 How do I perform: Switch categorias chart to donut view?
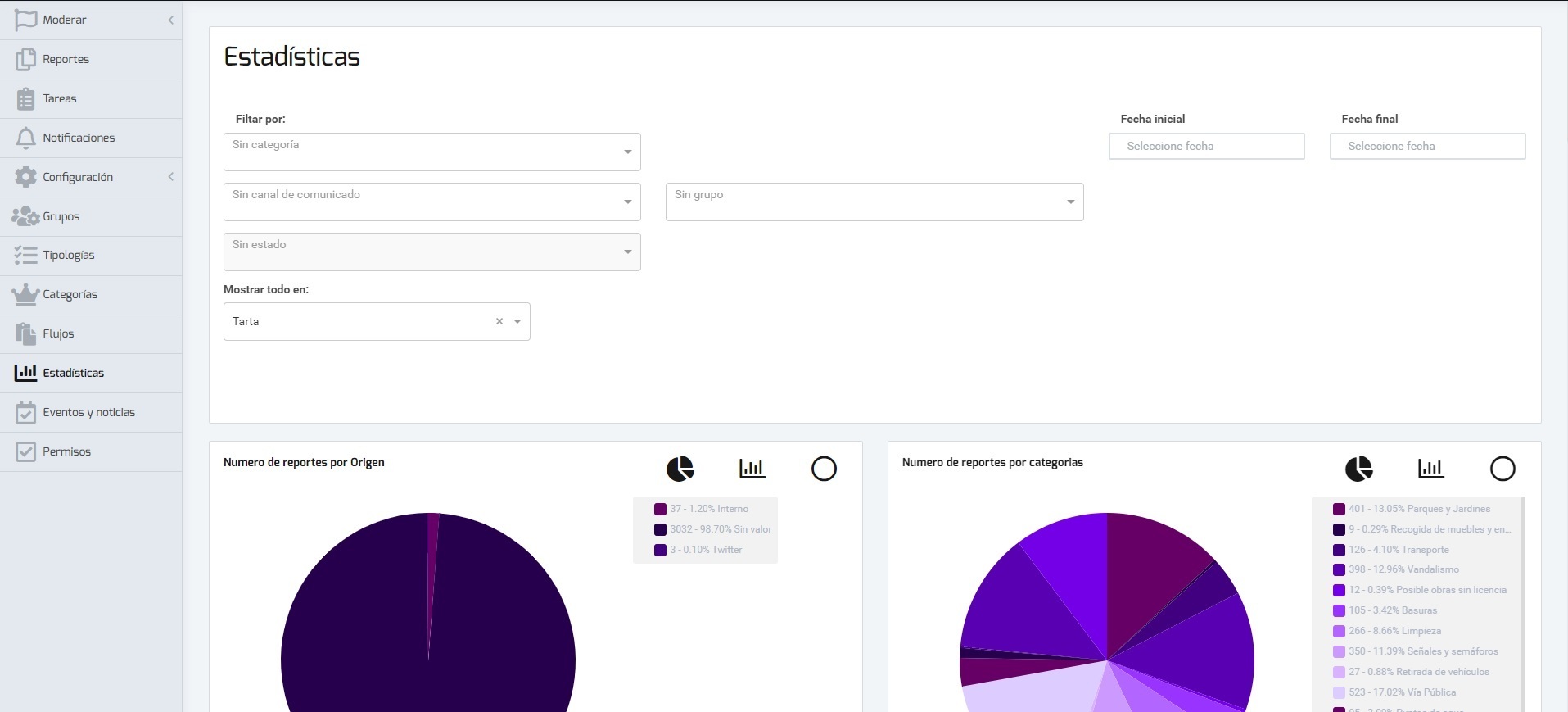pos(1502,469)
